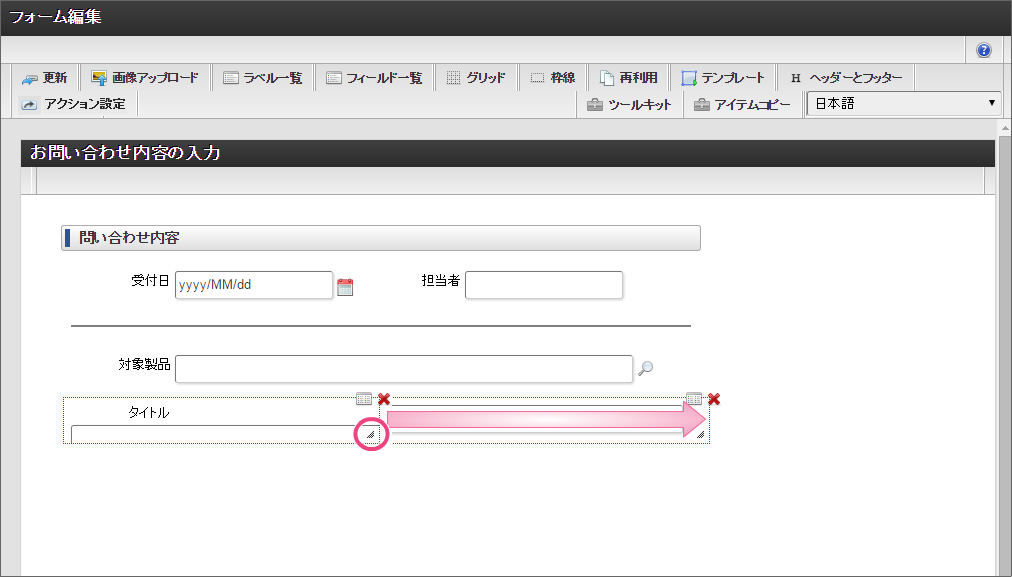
Task: Click the search magnifier beside 対象製品
Action: tap(645, 368)
